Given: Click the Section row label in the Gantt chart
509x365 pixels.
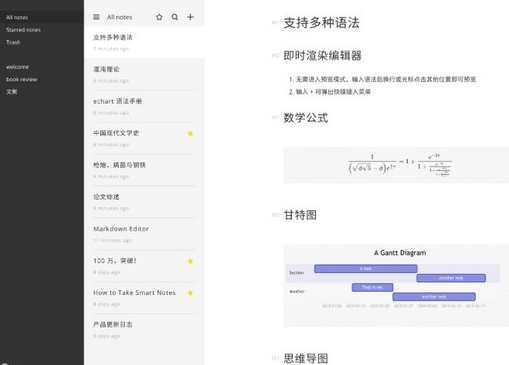Looking at the screenshot, I should pyautogui.click(x=296, y=273).
